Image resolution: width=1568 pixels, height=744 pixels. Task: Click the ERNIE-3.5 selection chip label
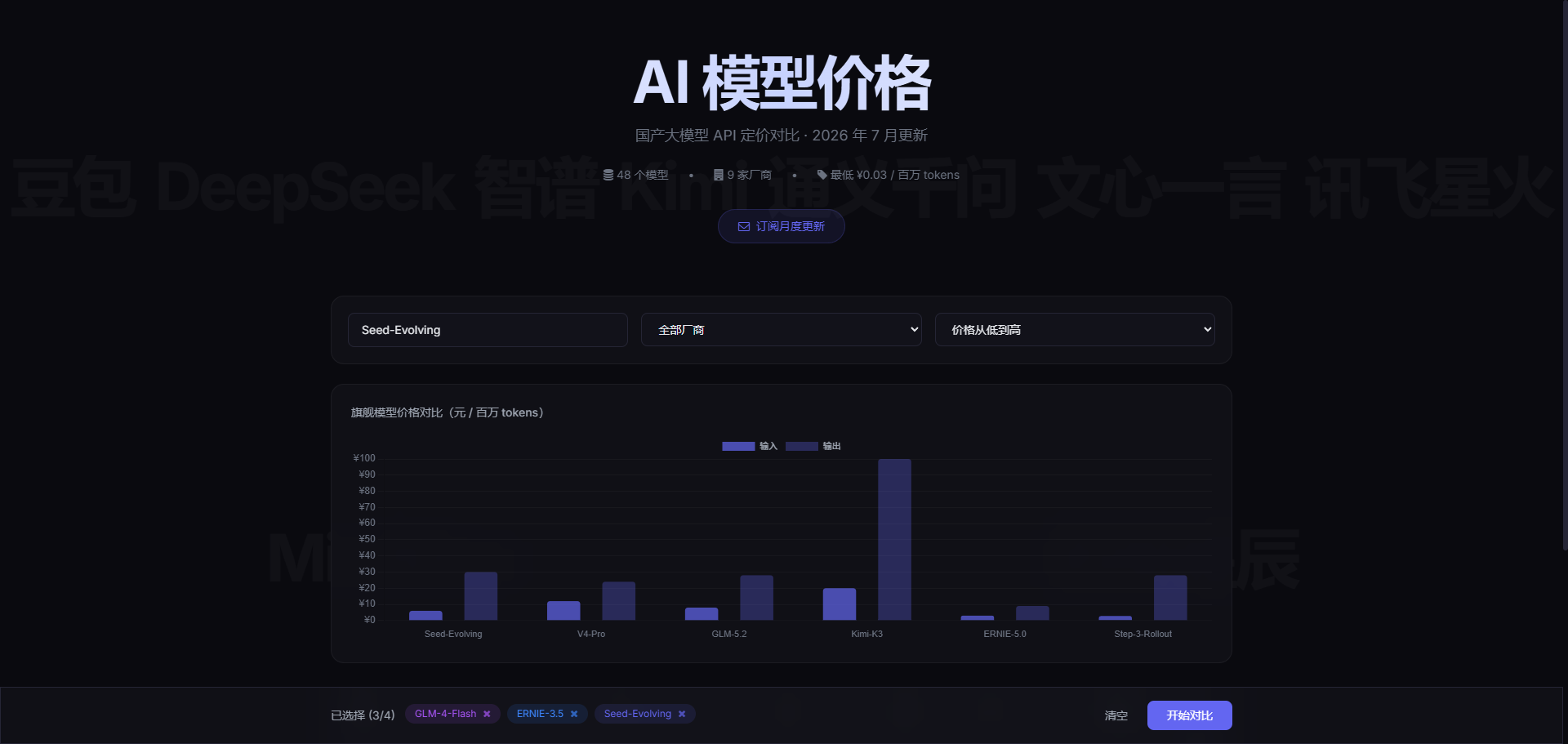tap(540, 714)
